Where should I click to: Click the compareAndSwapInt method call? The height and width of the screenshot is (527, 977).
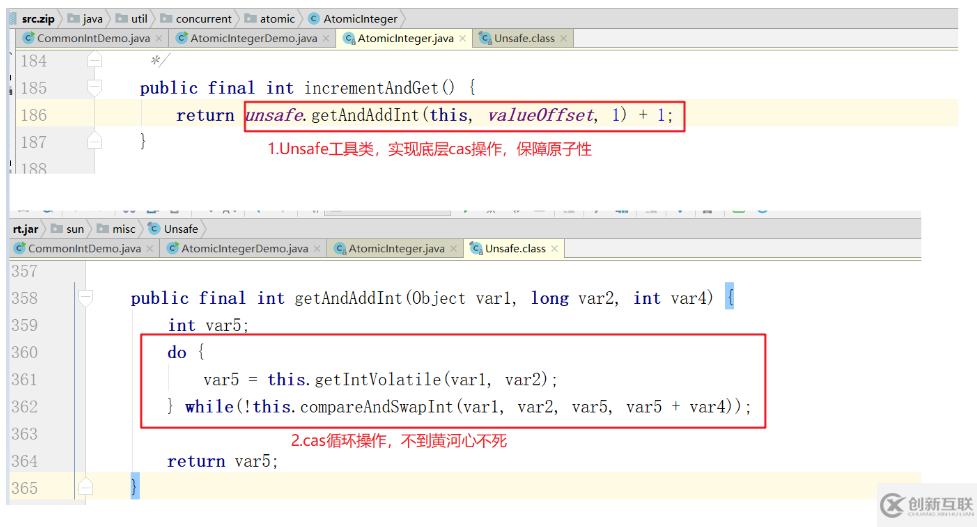point(377,407)
